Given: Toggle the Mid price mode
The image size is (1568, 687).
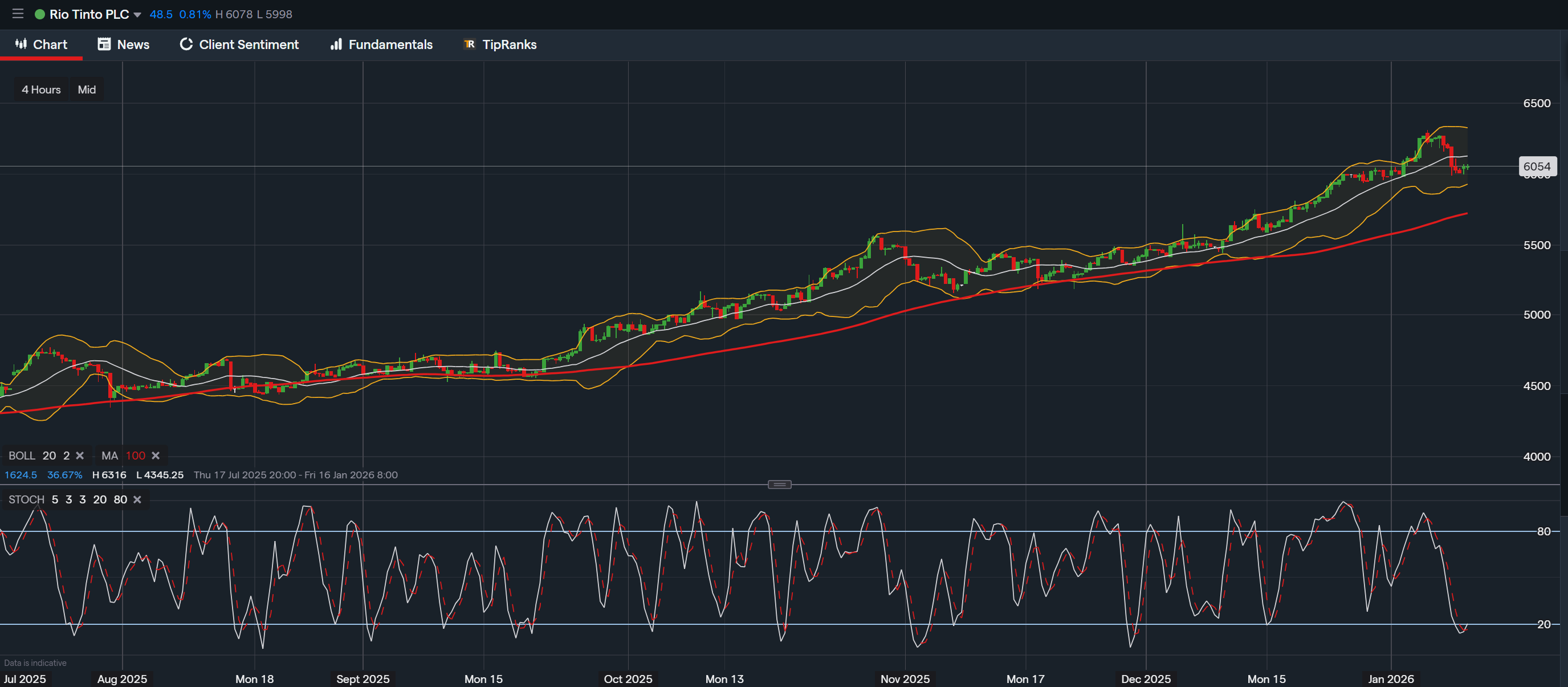Looking at the screenshot, I should pos(87,89).
